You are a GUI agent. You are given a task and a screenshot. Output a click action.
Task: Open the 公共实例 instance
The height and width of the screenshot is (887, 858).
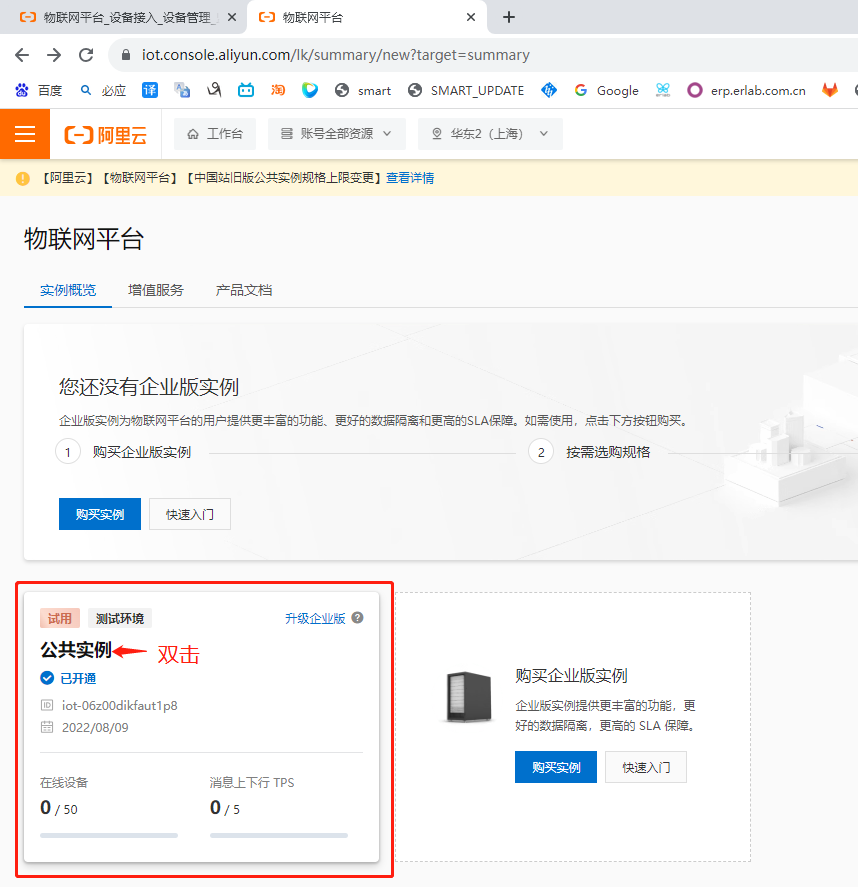[76, 650]
